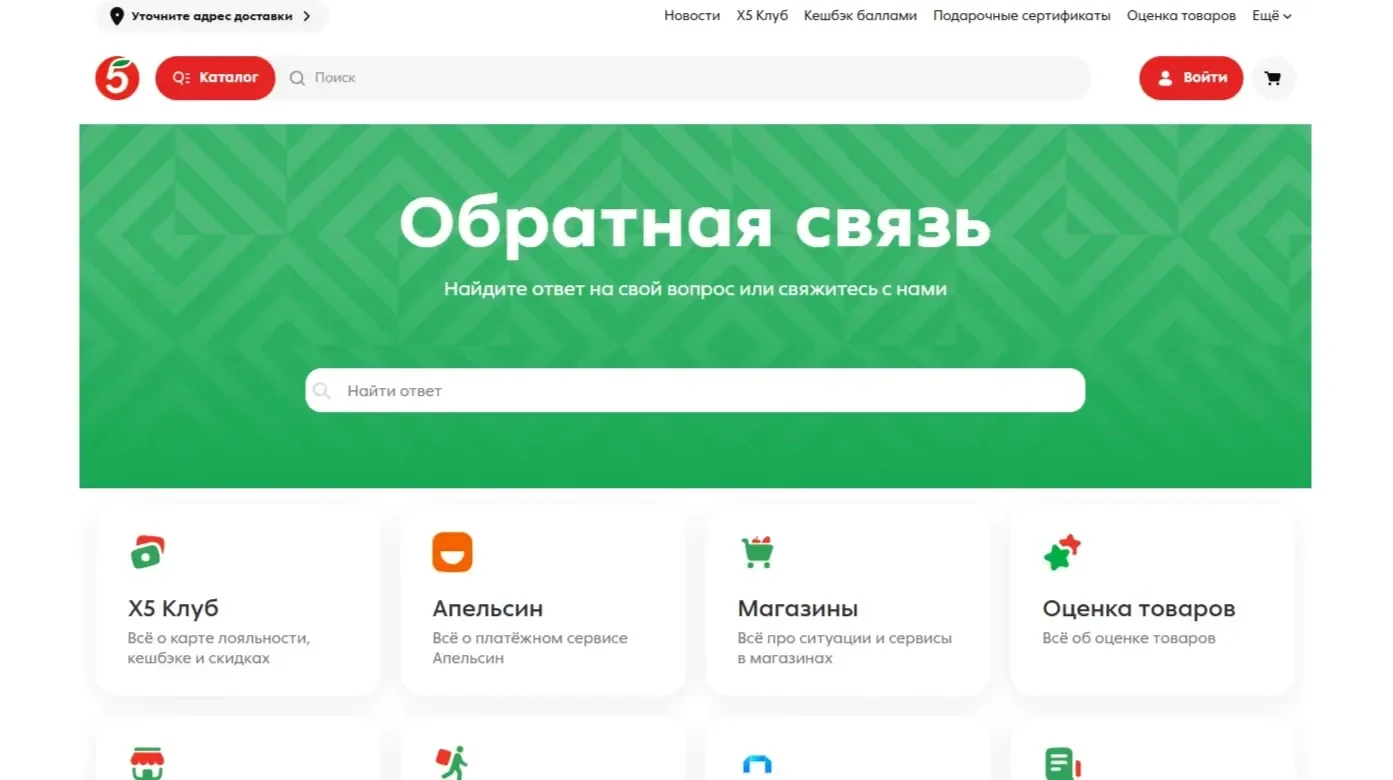Click the "Обратная связь" heading
This screenshot has width=1393, height=780.
[695, 223]
